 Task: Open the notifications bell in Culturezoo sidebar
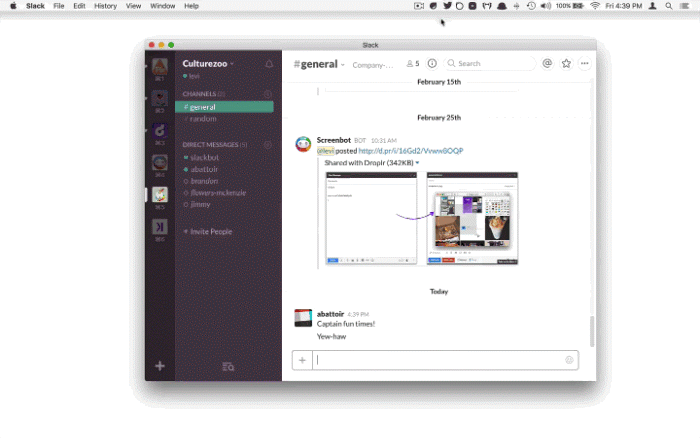(x=269, y=64)
